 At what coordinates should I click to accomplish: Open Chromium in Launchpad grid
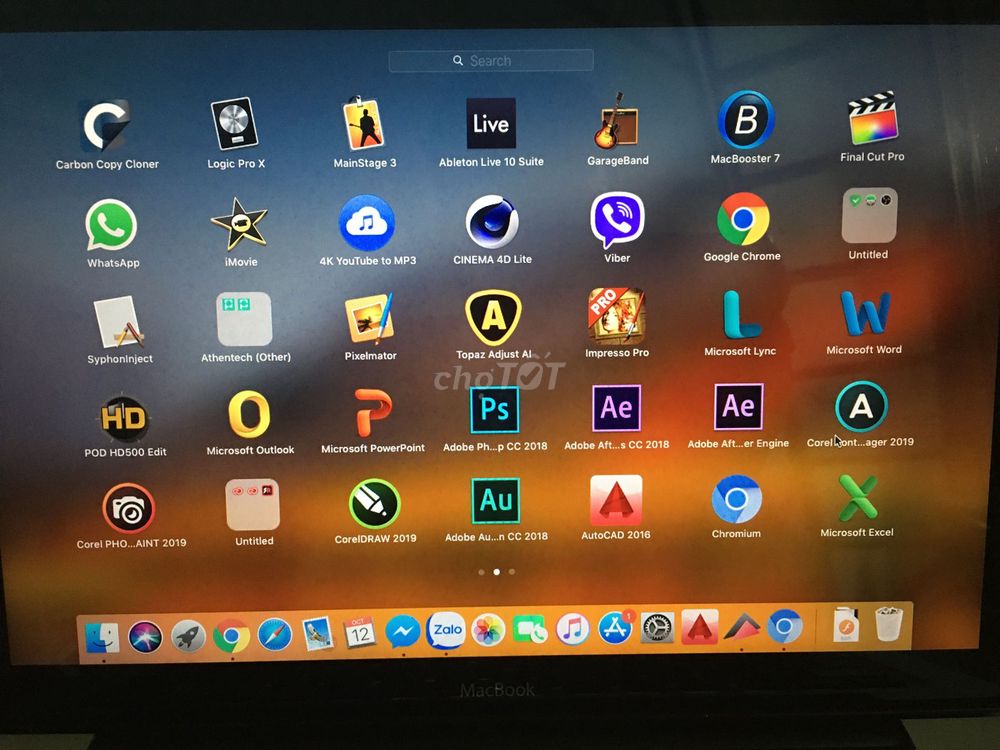point(737,499)
